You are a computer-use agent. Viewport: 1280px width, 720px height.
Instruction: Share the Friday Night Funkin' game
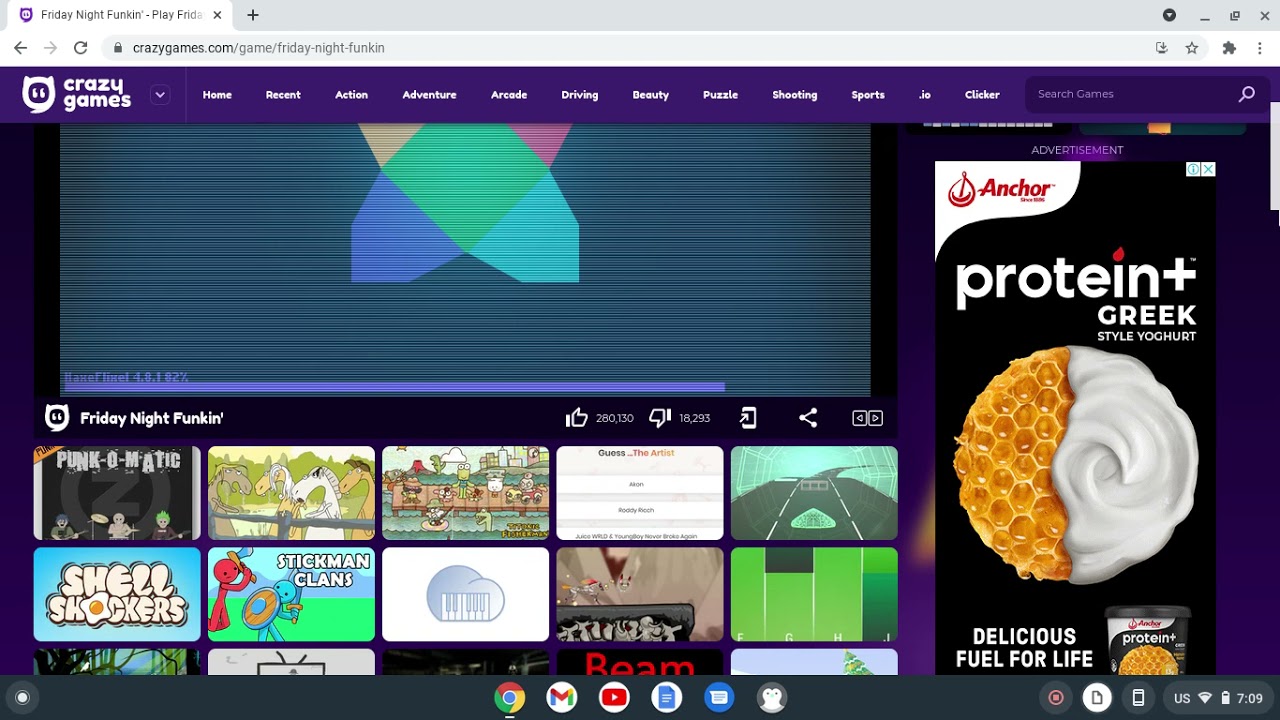pos(808,418)
